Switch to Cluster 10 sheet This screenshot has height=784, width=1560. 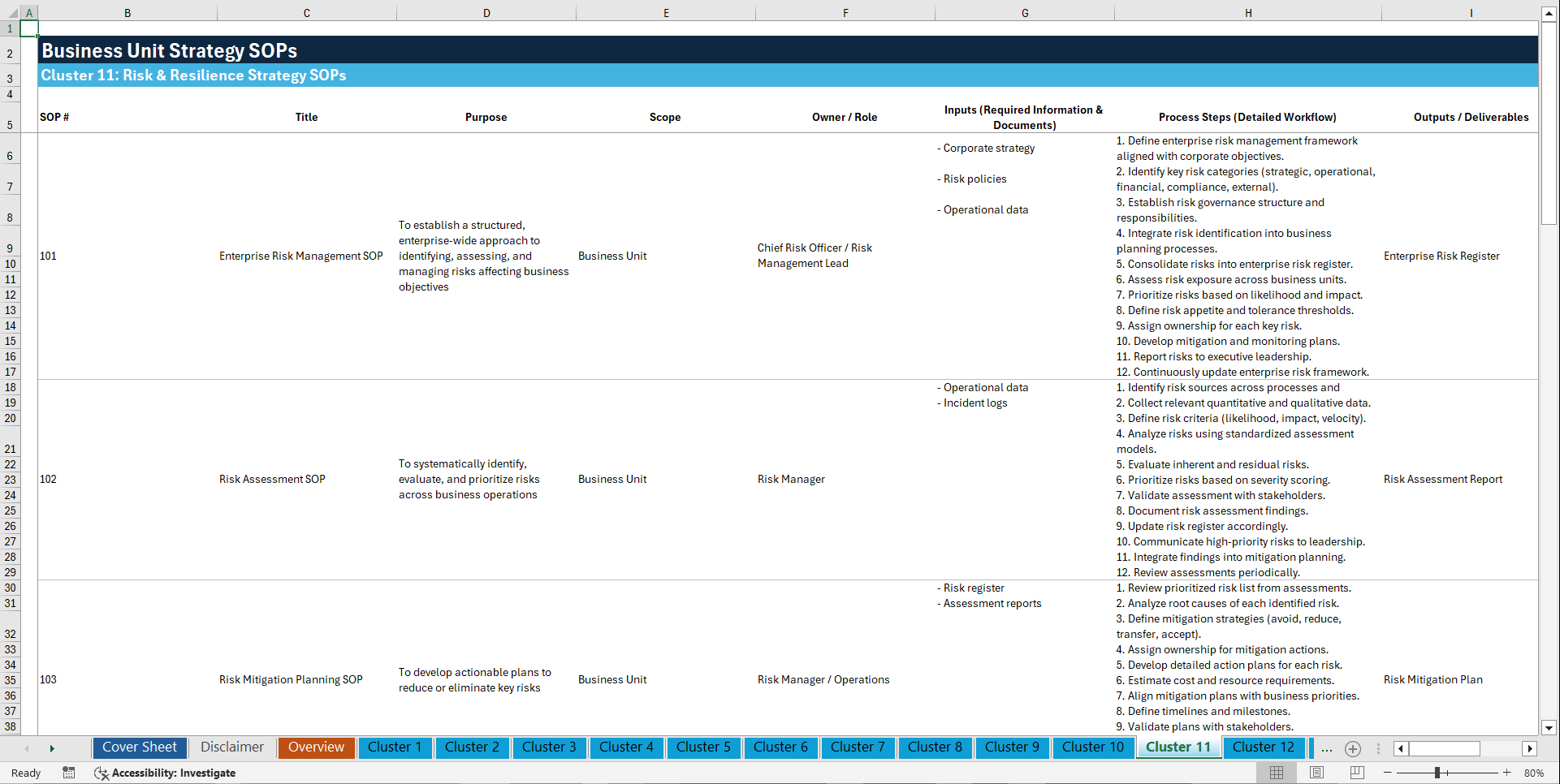click(x=1093, y=747)
